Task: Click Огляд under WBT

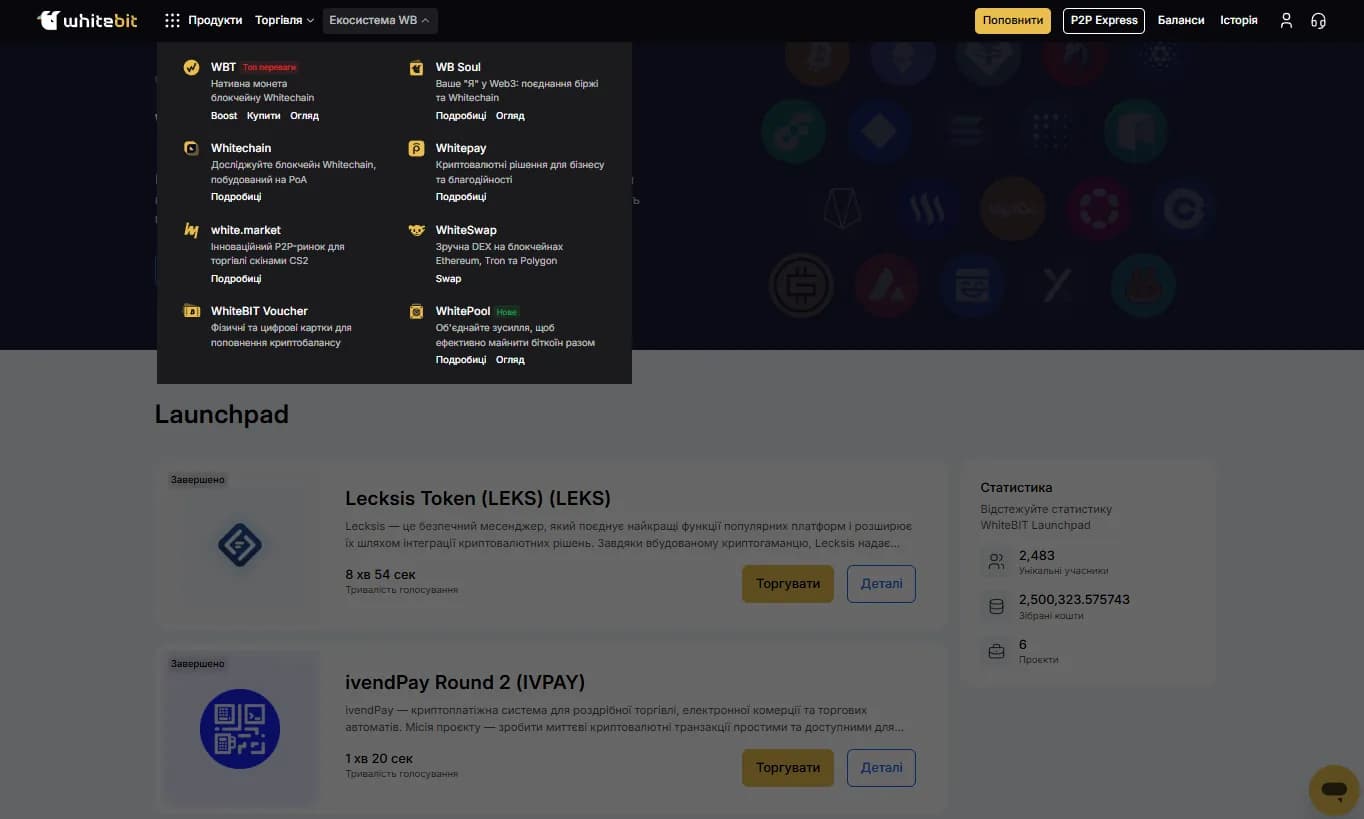Action: (x=305, y=116)
